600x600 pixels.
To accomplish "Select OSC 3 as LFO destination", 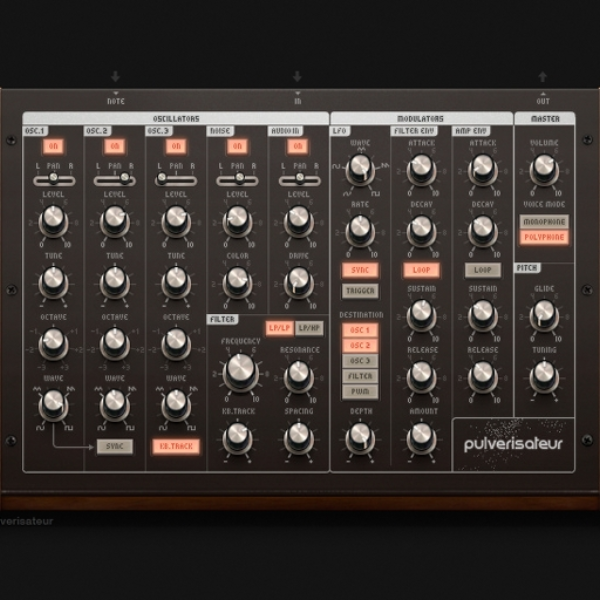I will 360,360.
